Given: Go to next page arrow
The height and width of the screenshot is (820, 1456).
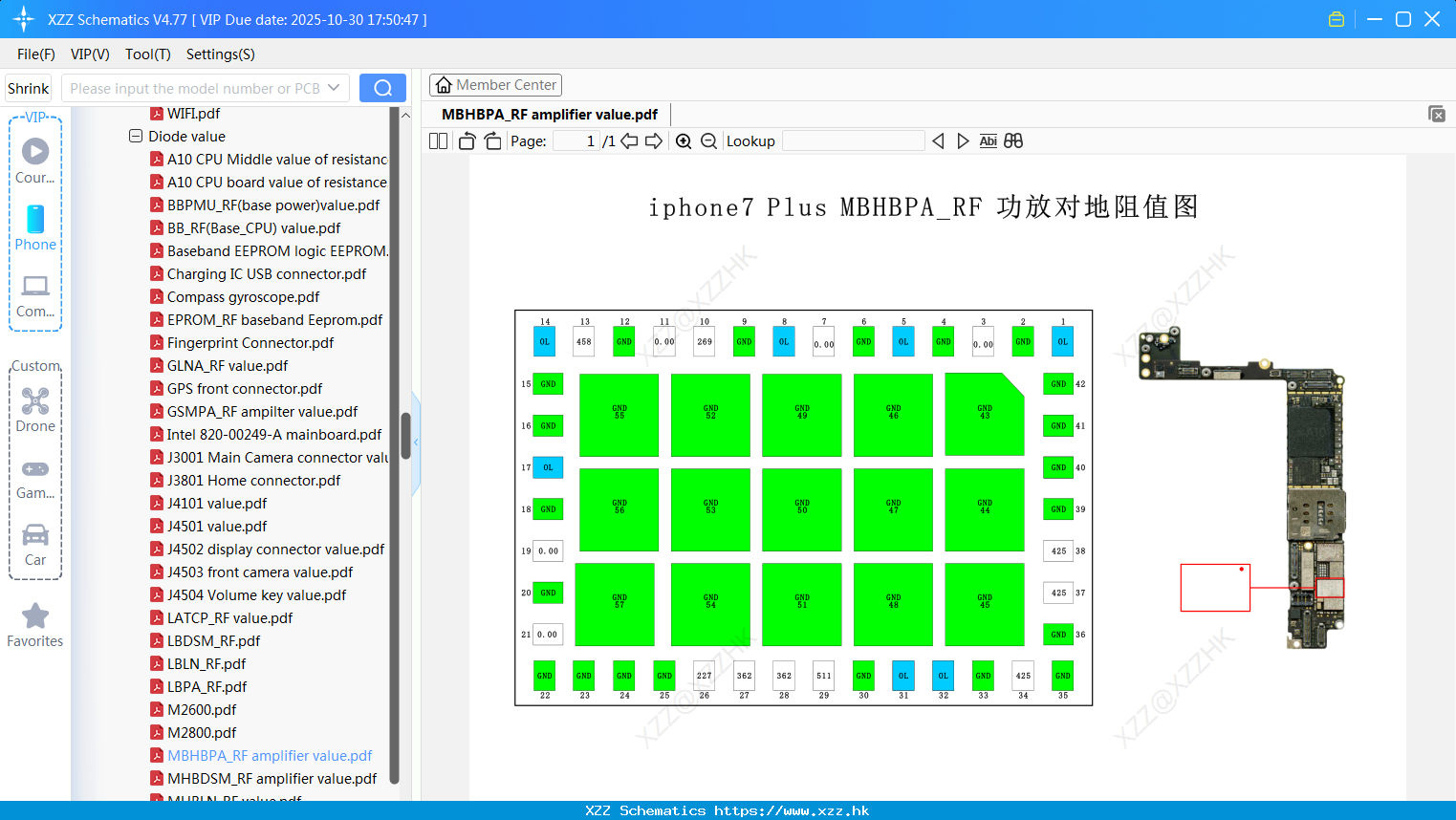Looking at the screenshot, I should pyautogui.click(x=654, y=141).
